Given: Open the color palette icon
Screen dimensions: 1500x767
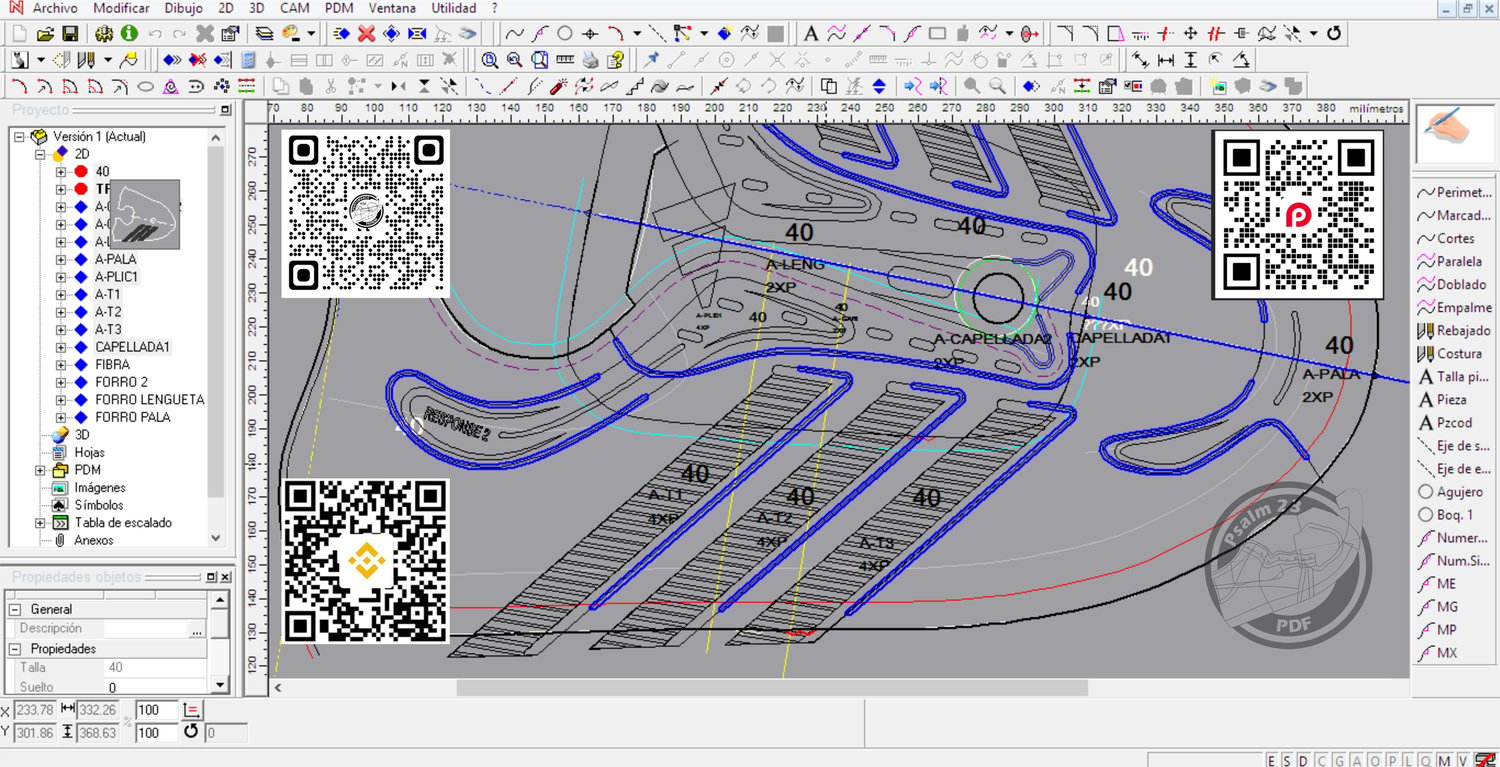Looking at the screenshot, I should [290, 34].
